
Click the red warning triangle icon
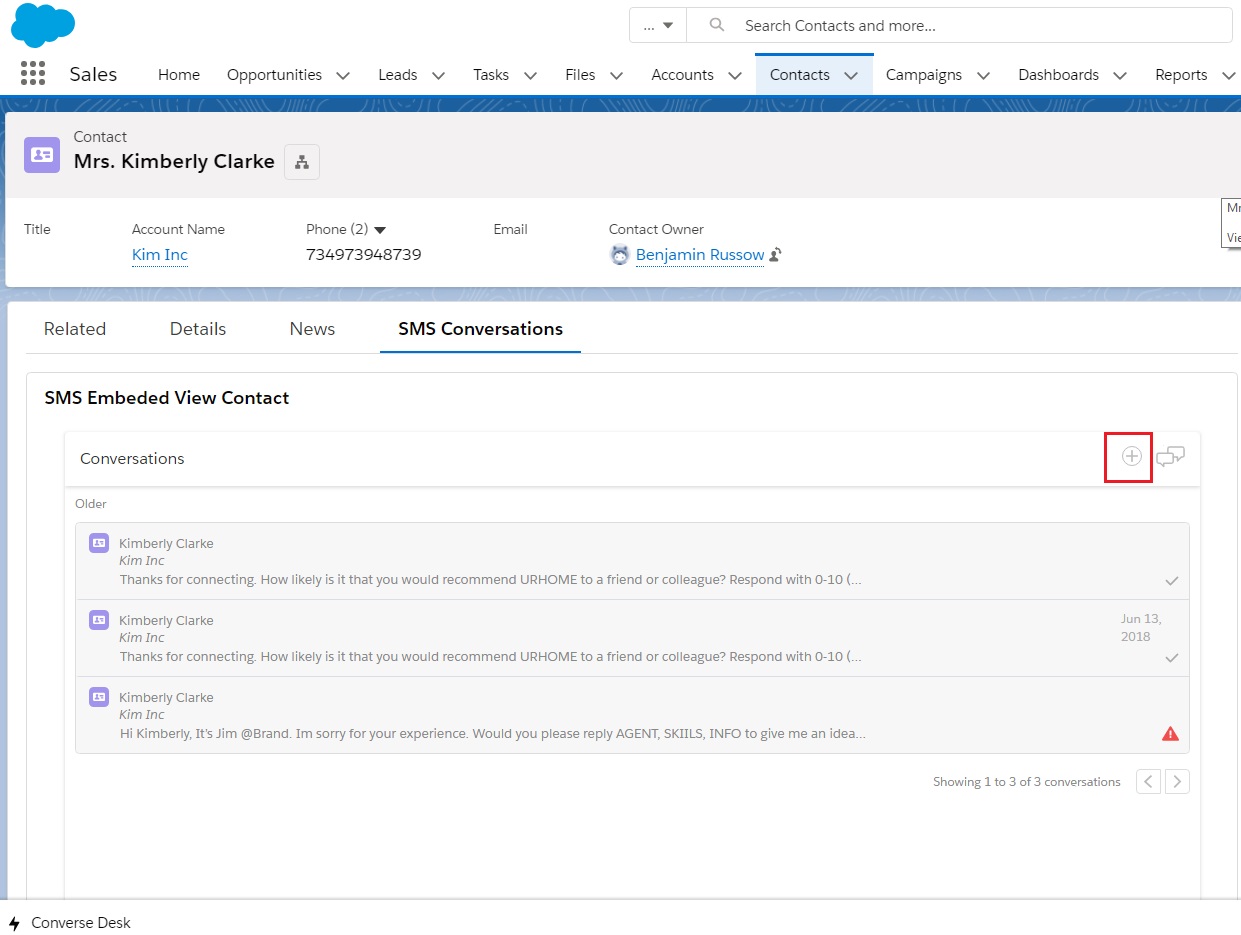[x=1170, y=734]
